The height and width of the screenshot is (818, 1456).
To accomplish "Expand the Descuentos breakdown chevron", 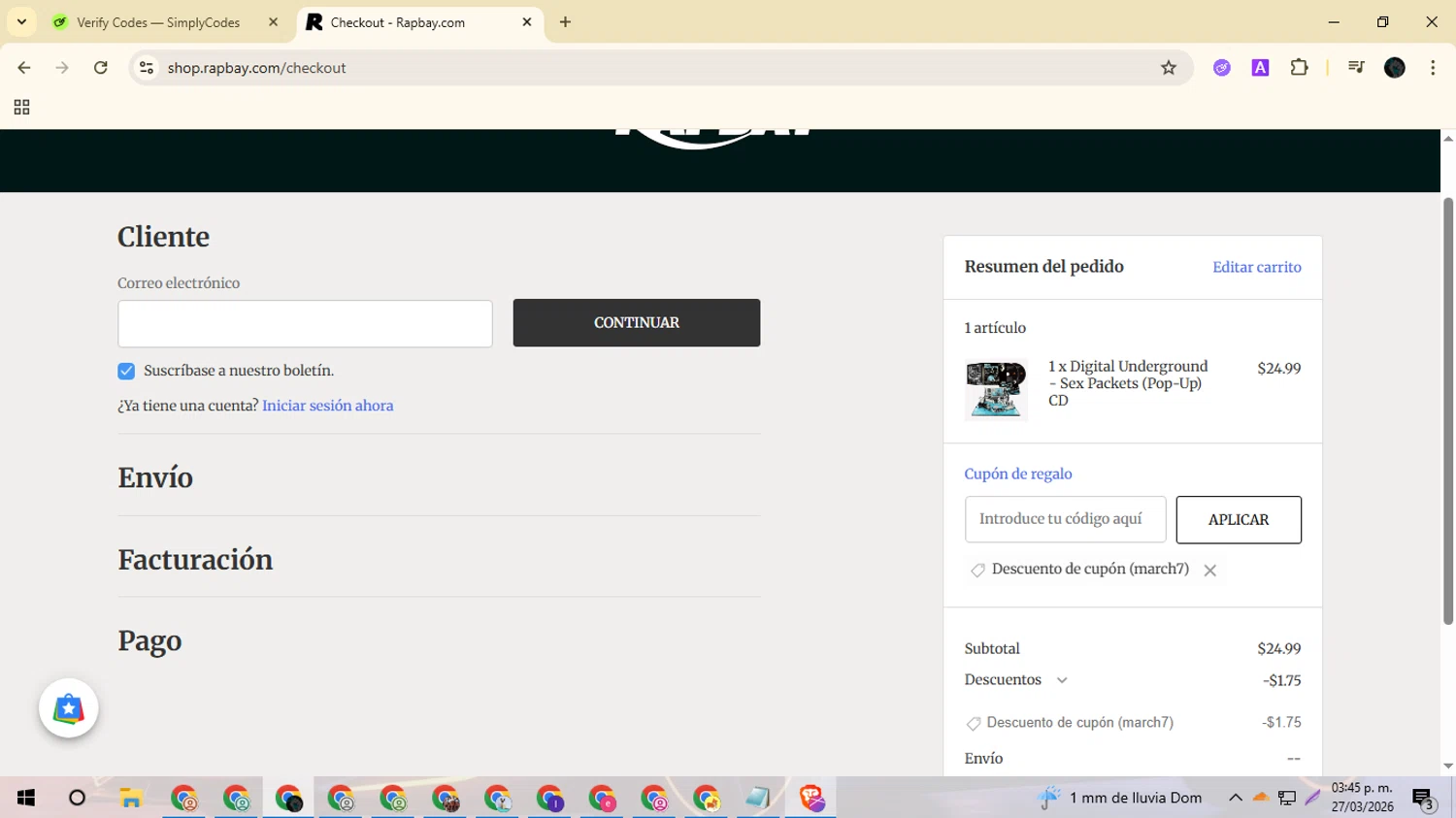I will tap(1062, 680).
